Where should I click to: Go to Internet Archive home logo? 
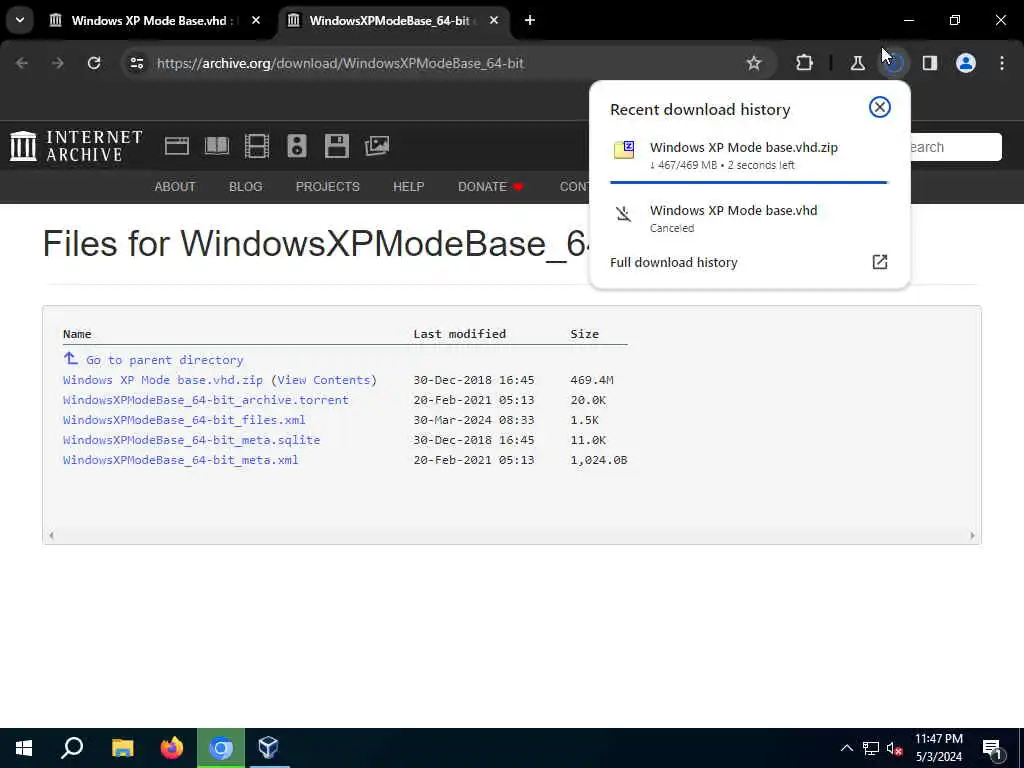(76, 146)
